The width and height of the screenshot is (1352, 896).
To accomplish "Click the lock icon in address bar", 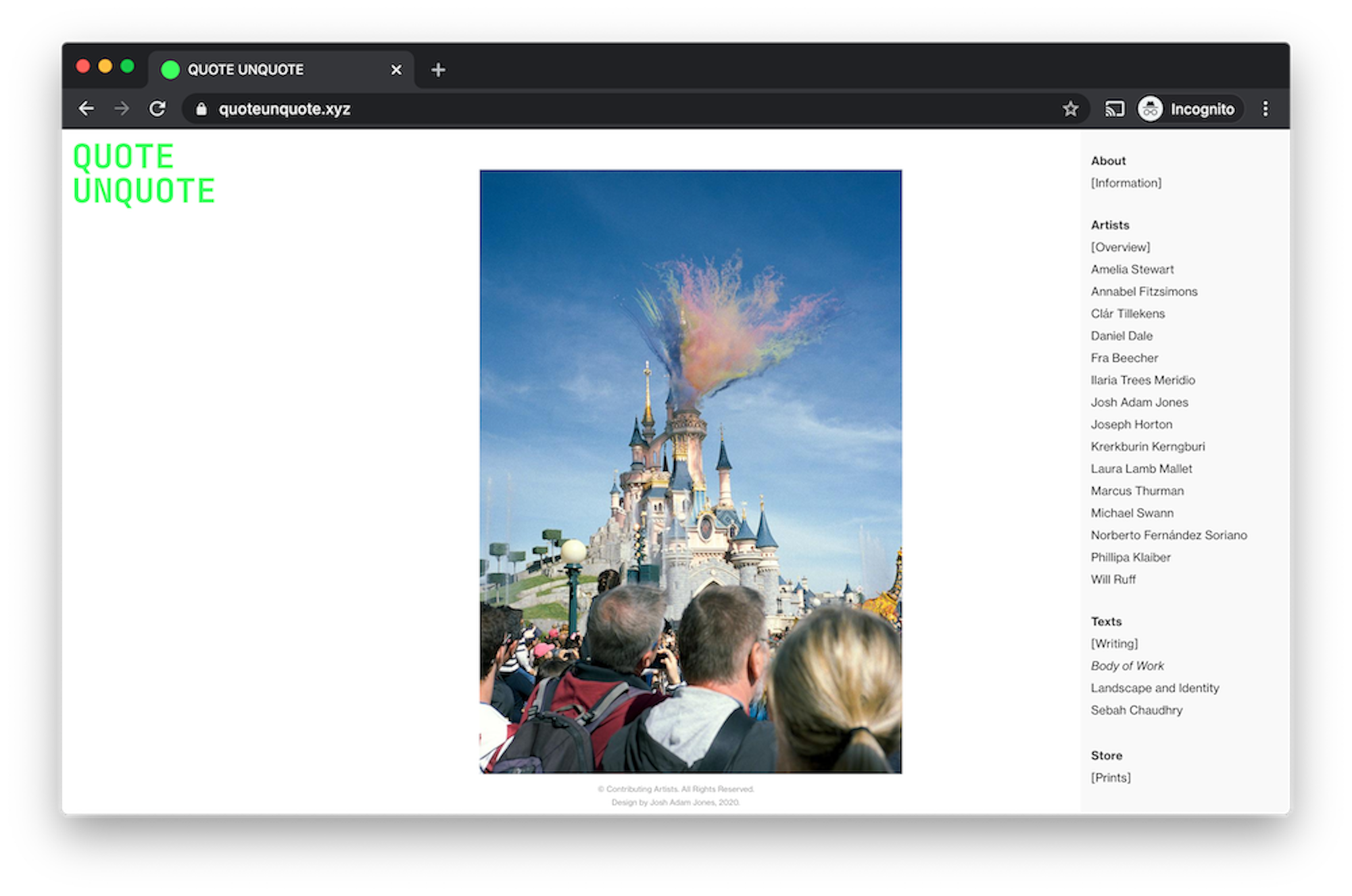I will coord(201,109).
